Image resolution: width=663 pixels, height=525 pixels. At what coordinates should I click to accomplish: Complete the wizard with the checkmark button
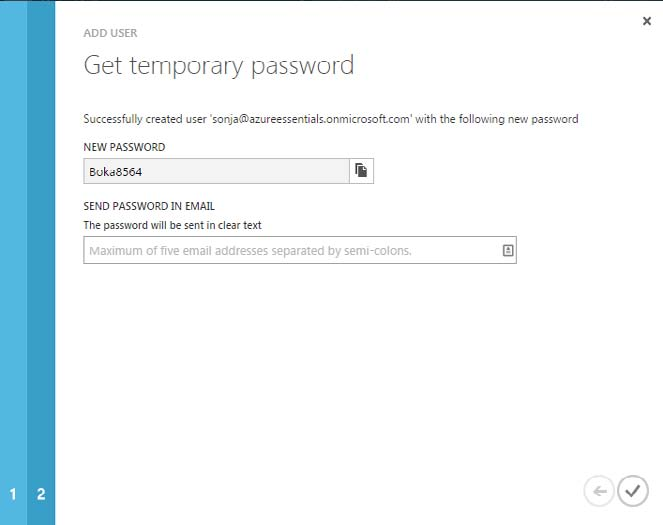(632, 491)
